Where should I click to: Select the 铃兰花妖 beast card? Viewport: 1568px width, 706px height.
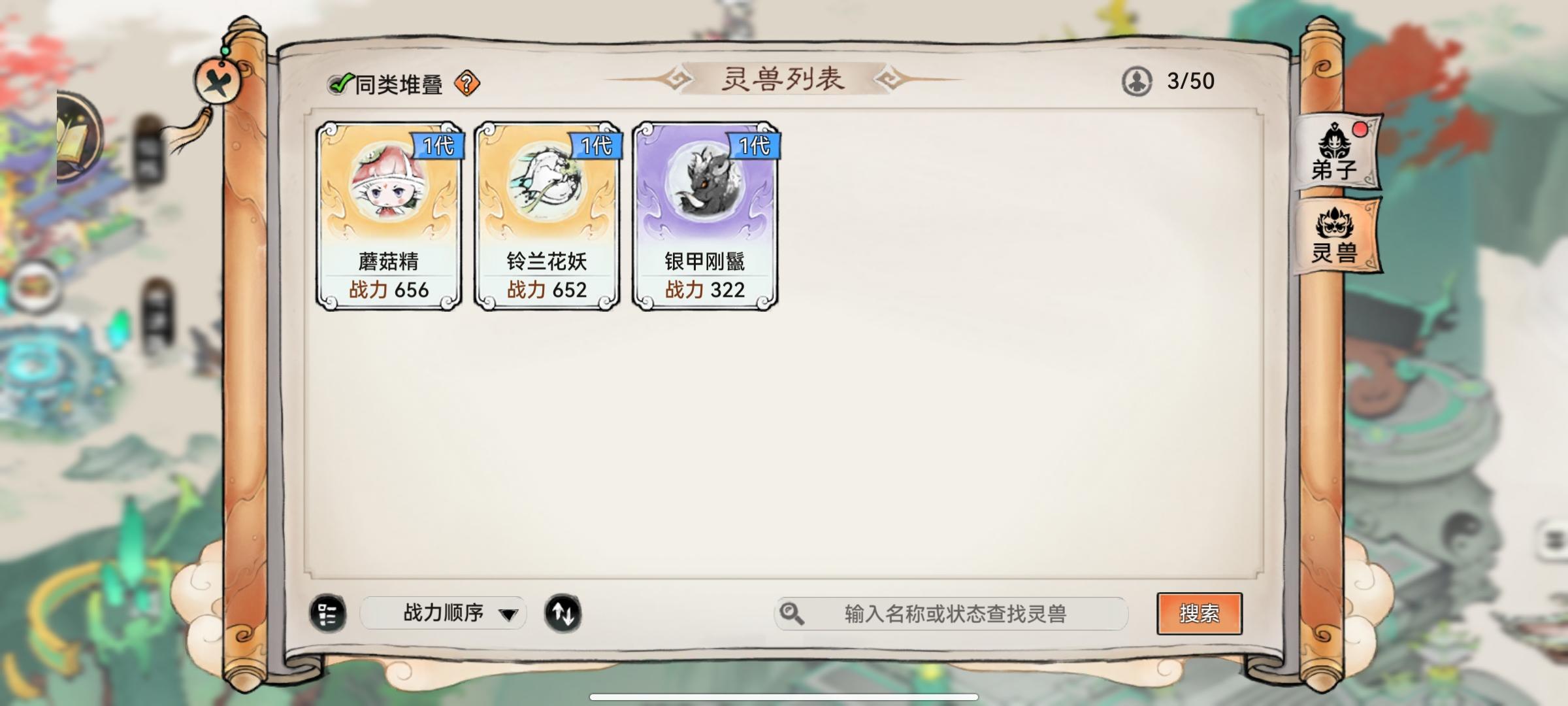click(547, 216)
